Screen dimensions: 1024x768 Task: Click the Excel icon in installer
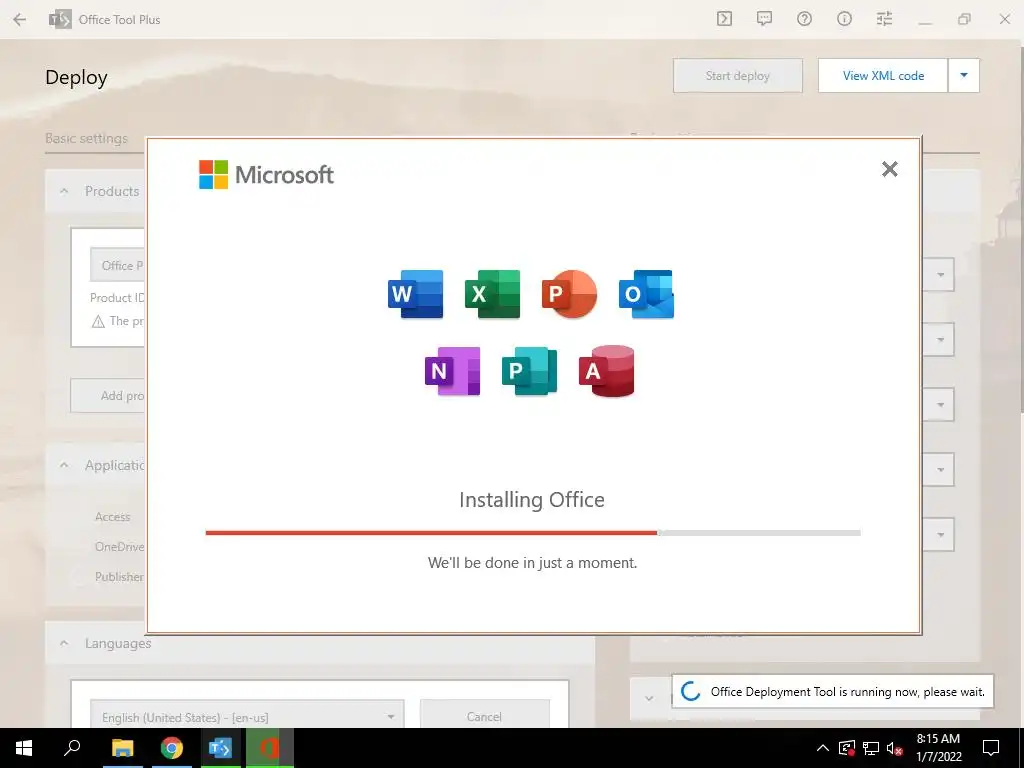pos(492,294)
